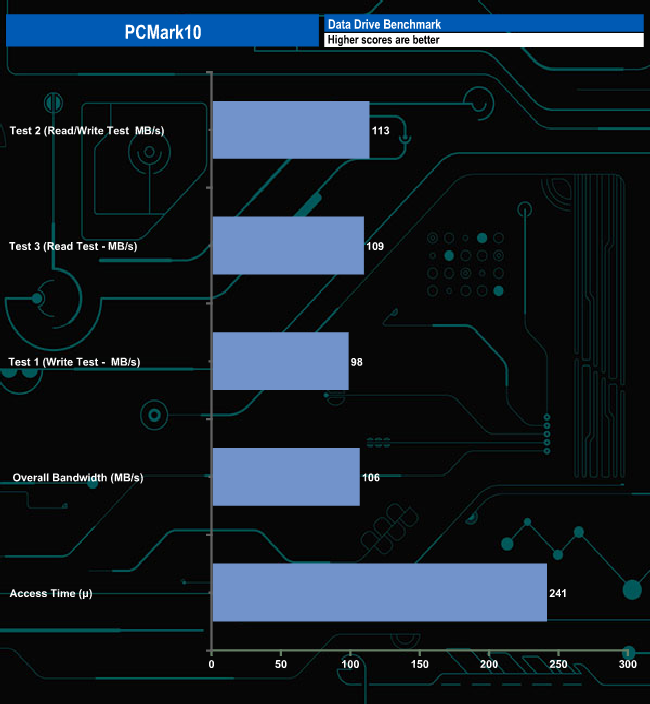This screenshot has height=704, width=650.
Task: Click the Test 3 (Read Test - MB/s) label
Action: point(73,246)
